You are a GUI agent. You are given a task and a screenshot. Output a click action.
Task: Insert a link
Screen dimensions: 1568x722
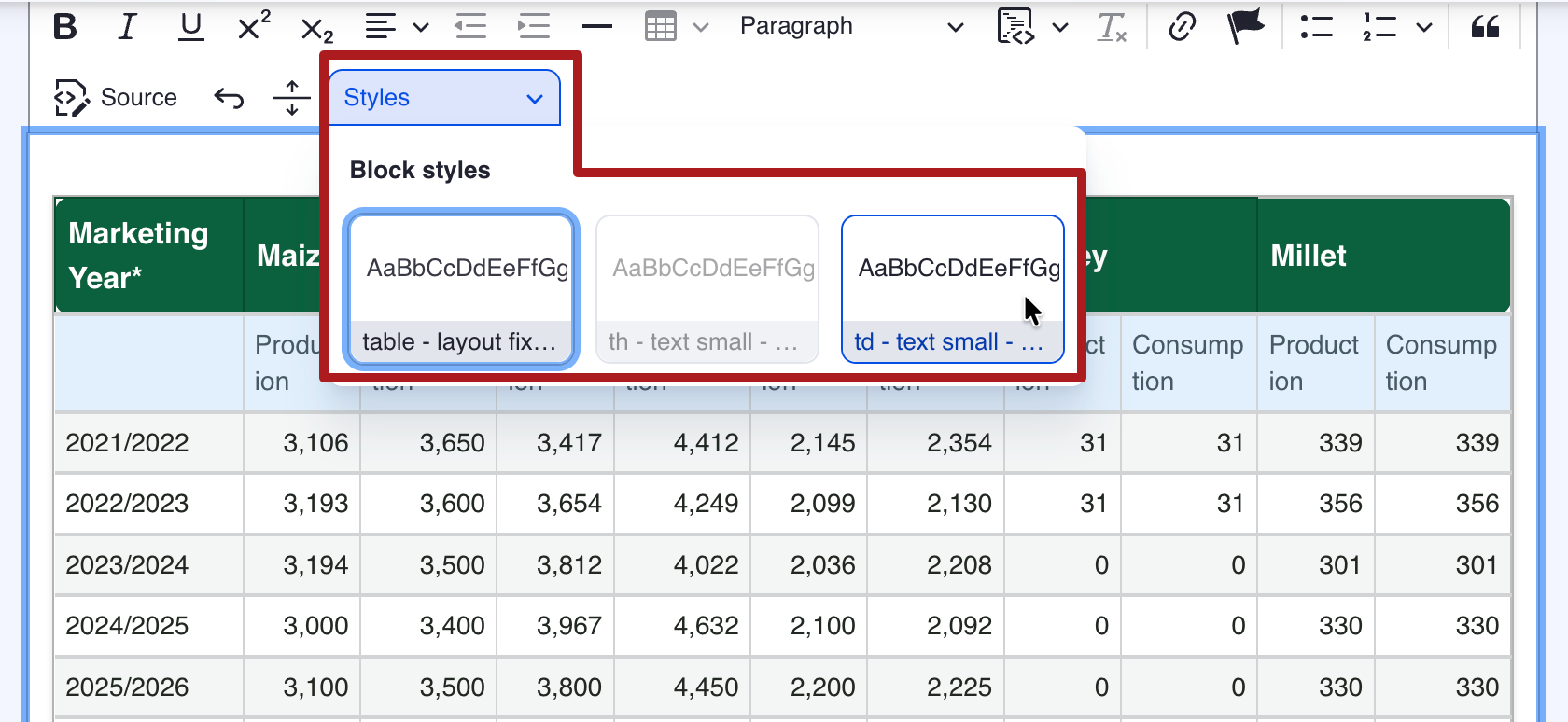pos(1183,27)
